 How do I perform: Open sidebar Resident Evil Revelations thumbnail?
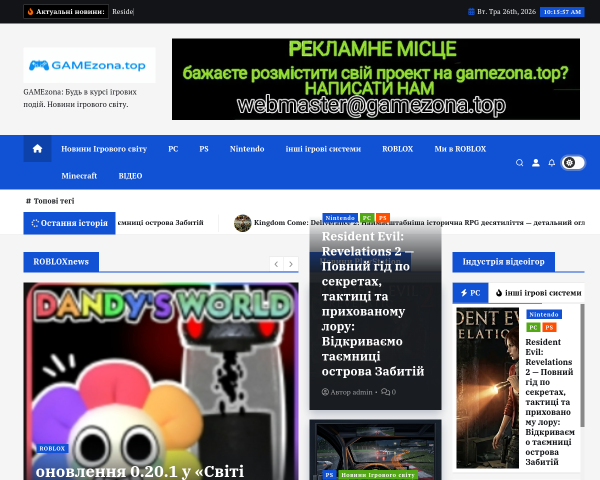[x=488, y=388]
